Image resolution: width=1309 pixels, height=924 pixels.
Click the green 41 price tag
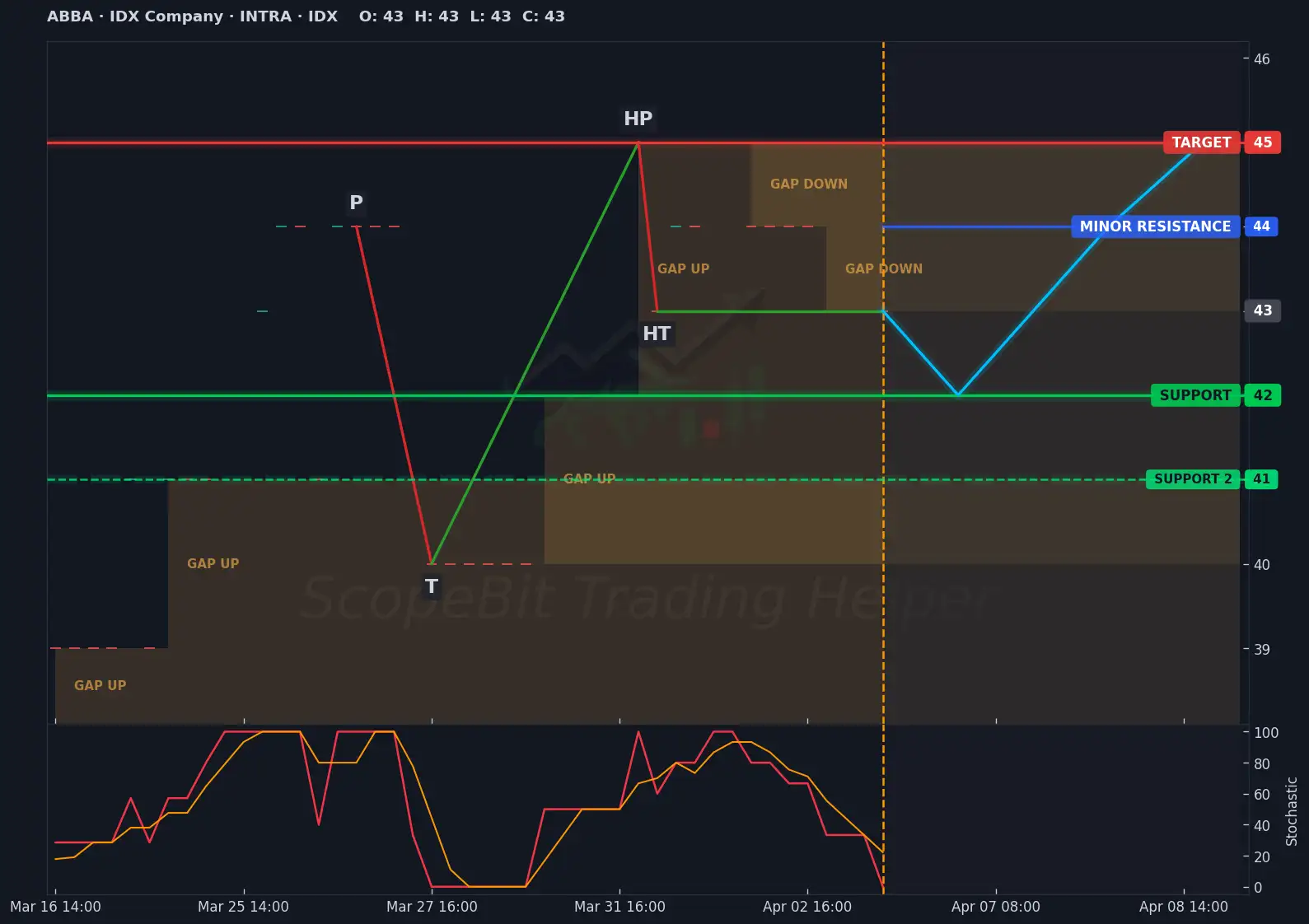click(x=1261, y=479)
